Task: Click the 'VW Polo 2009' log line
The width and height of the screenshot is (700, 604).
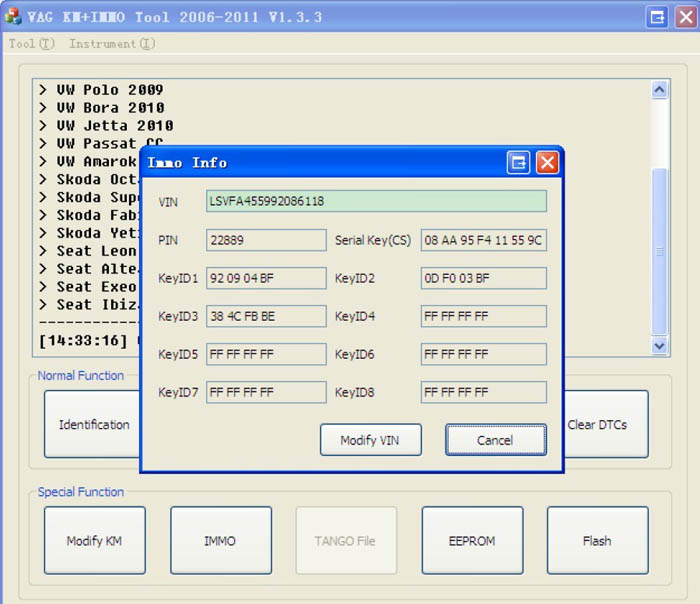Action: tap(101, 90)
